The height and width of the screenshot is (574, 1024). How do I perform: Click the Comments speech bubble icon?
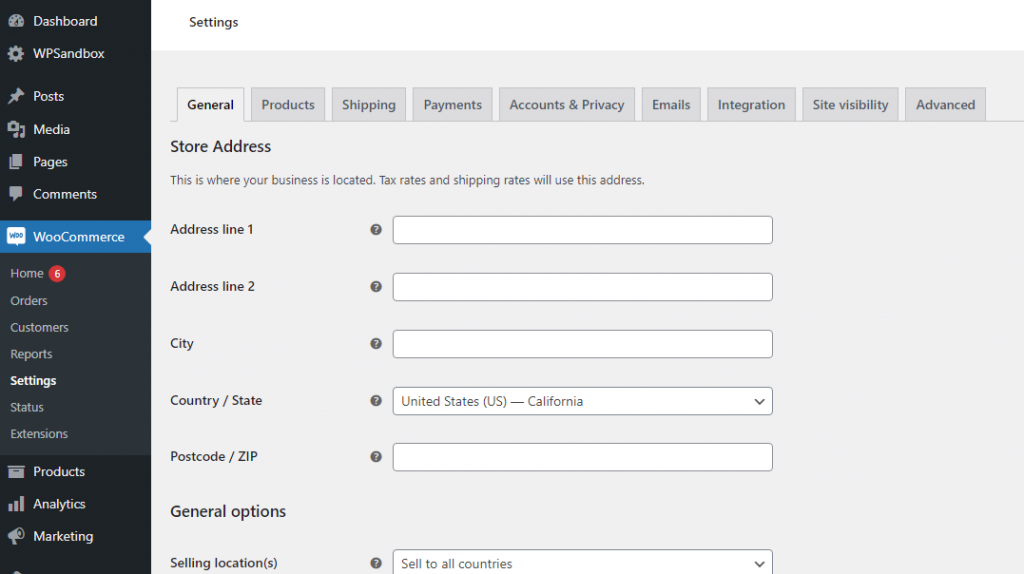point(16,194)
